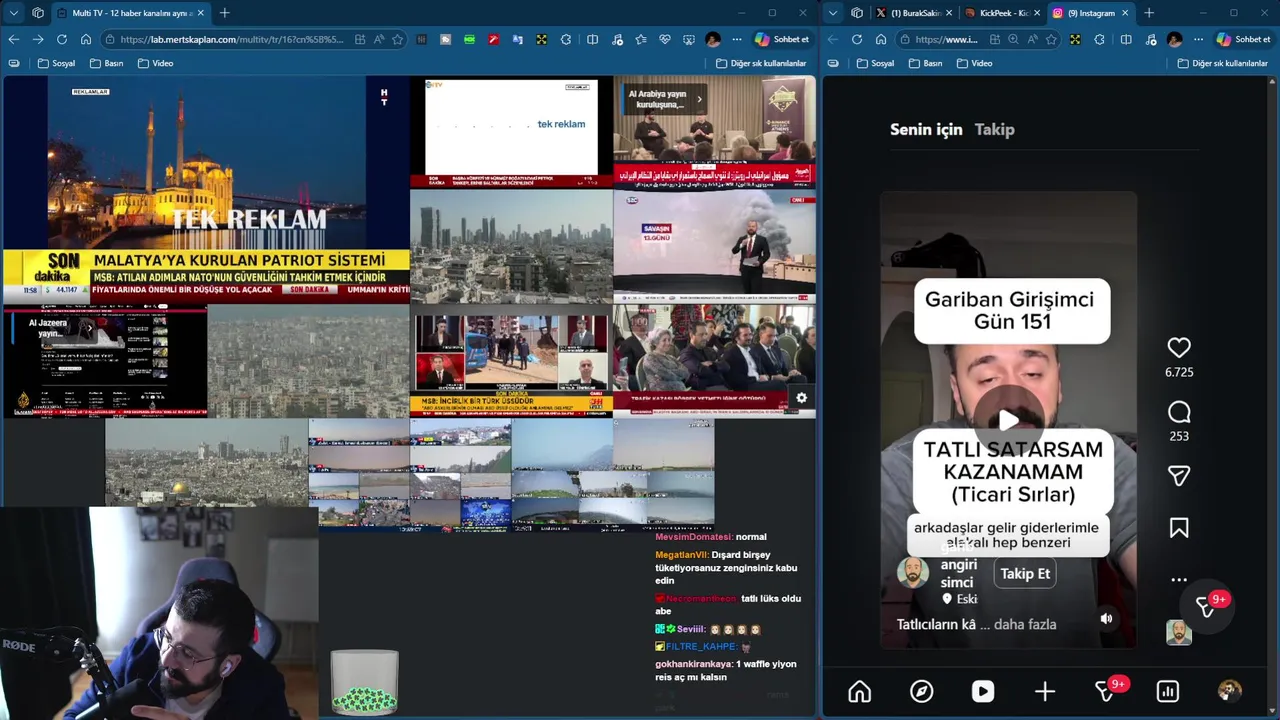Open the three-dot browser menu in Multi TV window
Viewport: 1280px width, 720px height.
click(x=737, y=40)
